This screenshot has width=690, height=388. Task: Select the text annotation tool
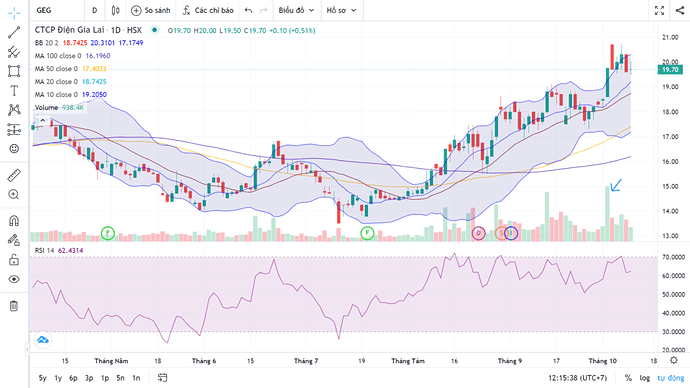14,91
